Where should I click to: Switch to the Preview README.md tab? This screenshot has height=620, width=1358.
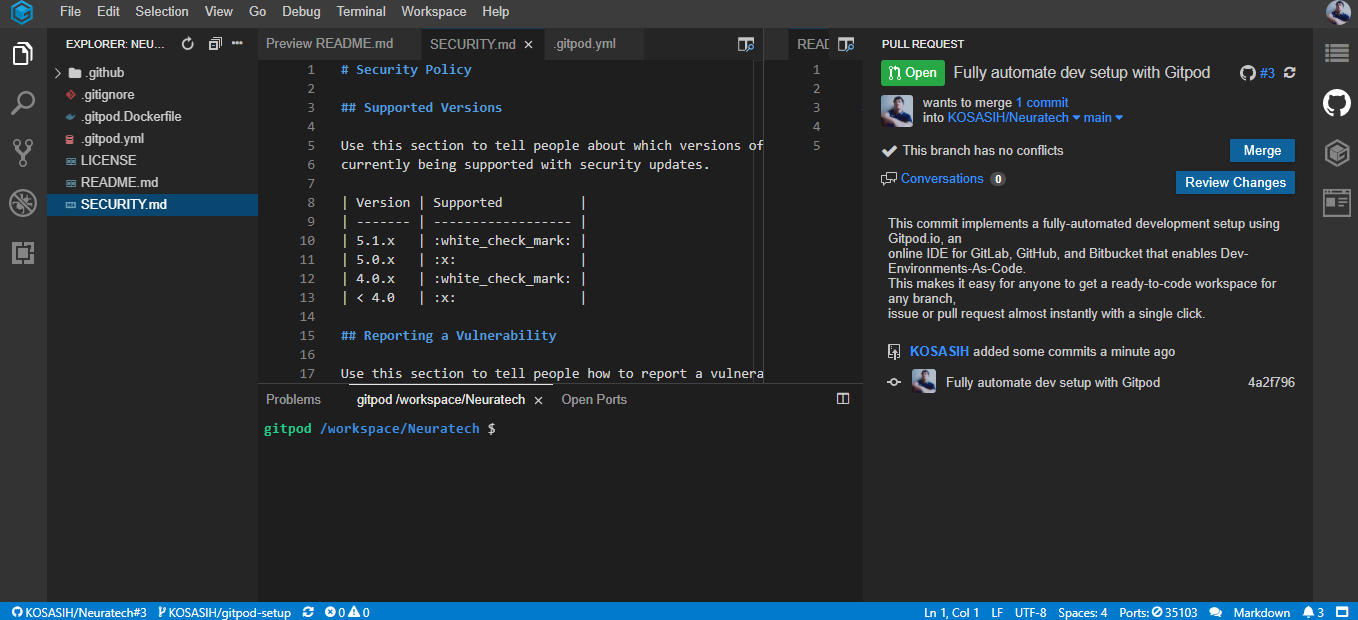(x=329, y=44)
